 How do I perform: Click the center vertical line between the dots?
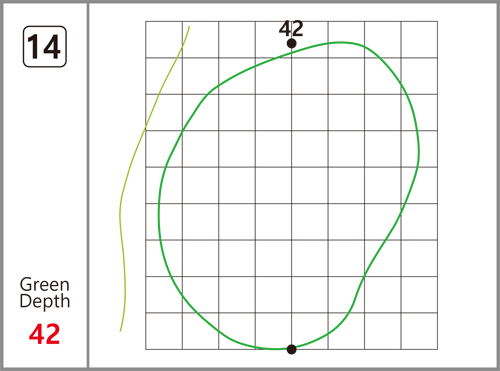click(x=292, y=197)
